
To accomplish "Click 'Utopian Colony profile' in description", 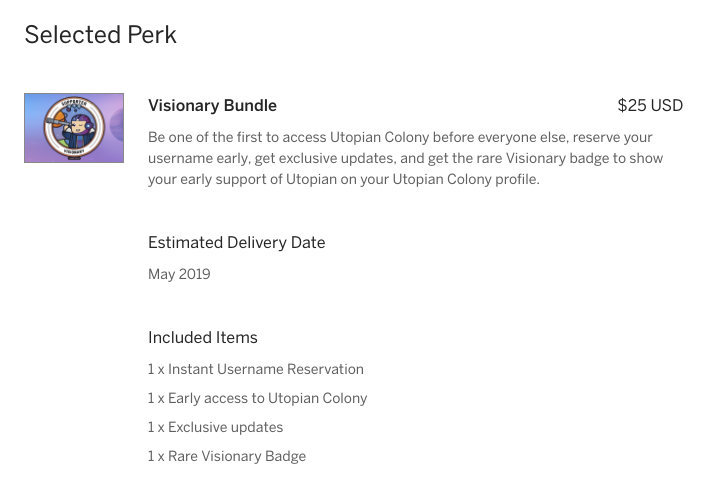I will coord(466,179).
